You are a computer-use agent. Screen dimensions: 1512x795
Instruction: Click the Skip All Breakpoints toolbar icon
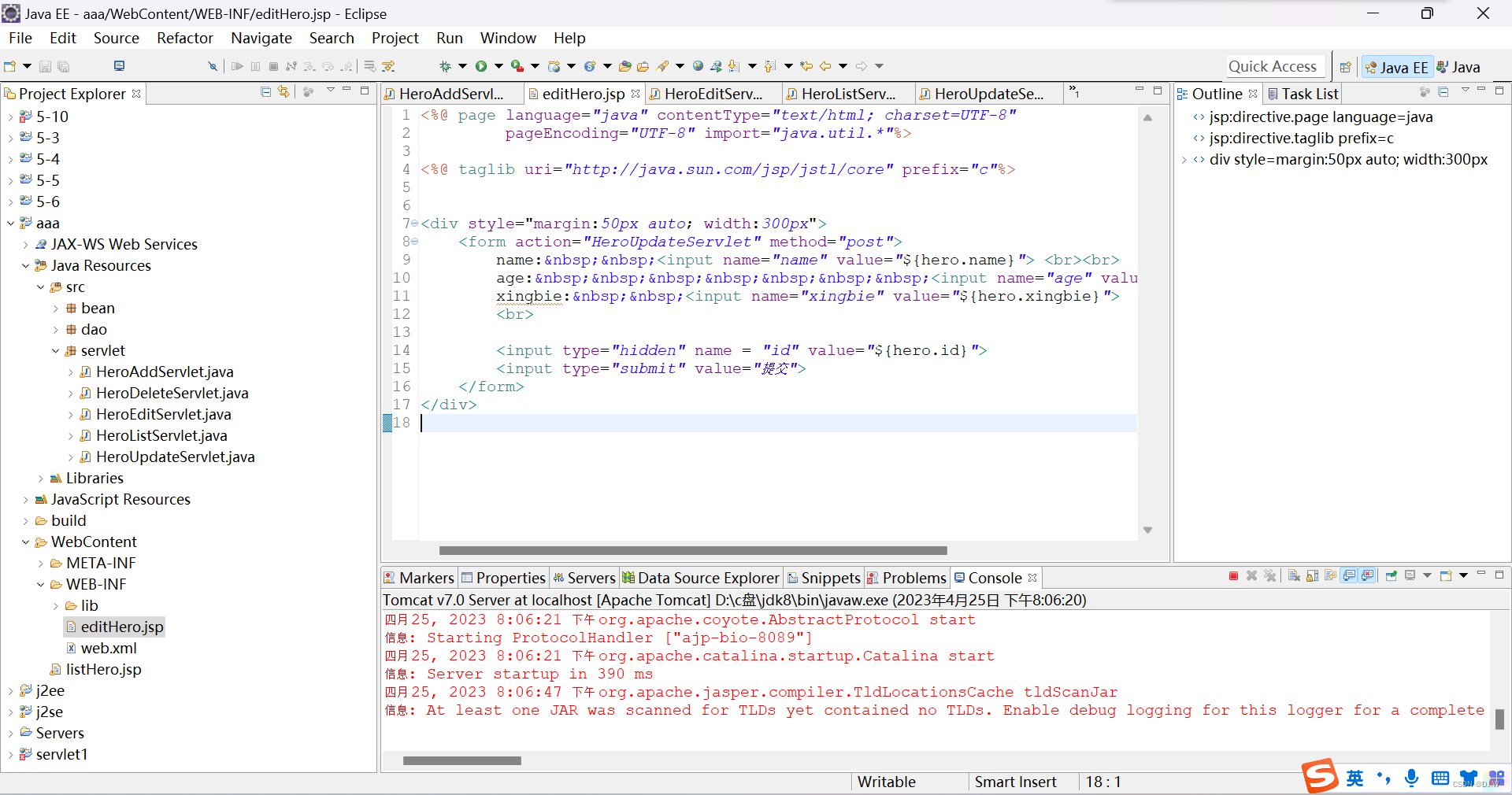pyautogui.click(x=213, y=66)
